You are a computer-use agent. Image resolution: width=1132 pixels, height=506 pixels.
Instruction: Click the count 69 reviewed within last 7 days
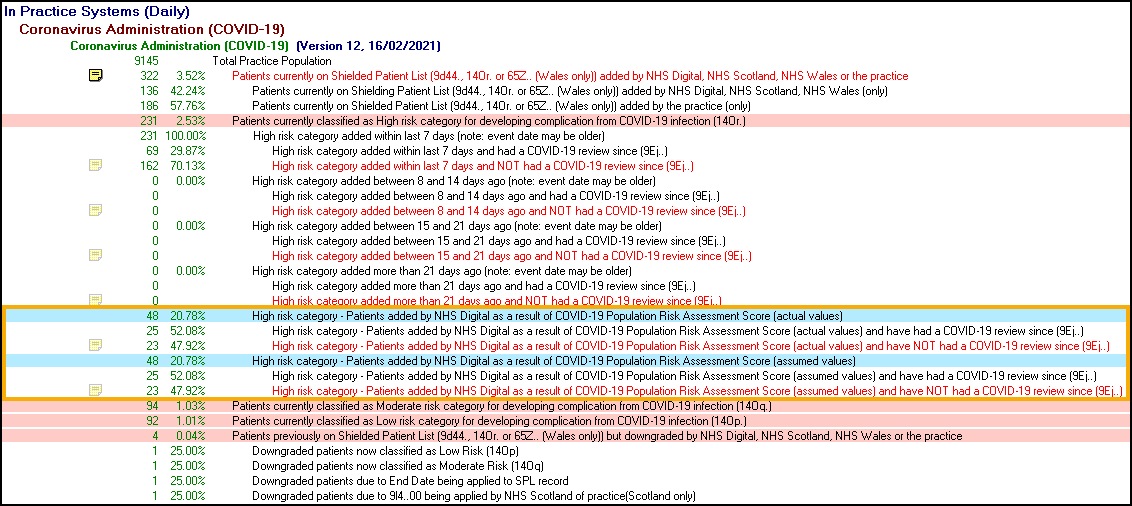(x=152, y=151)
